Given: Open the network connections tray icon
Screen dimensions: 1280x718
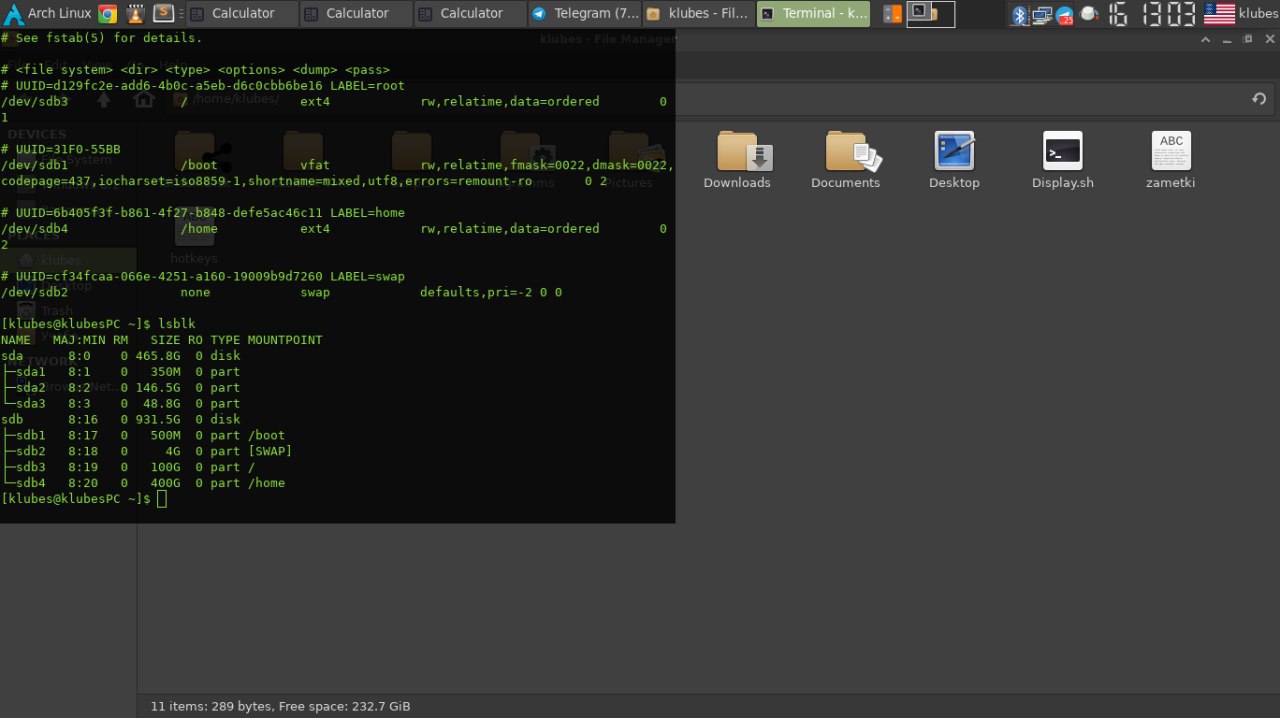Looking at the screenshot, I should [x=1042, y=14].
